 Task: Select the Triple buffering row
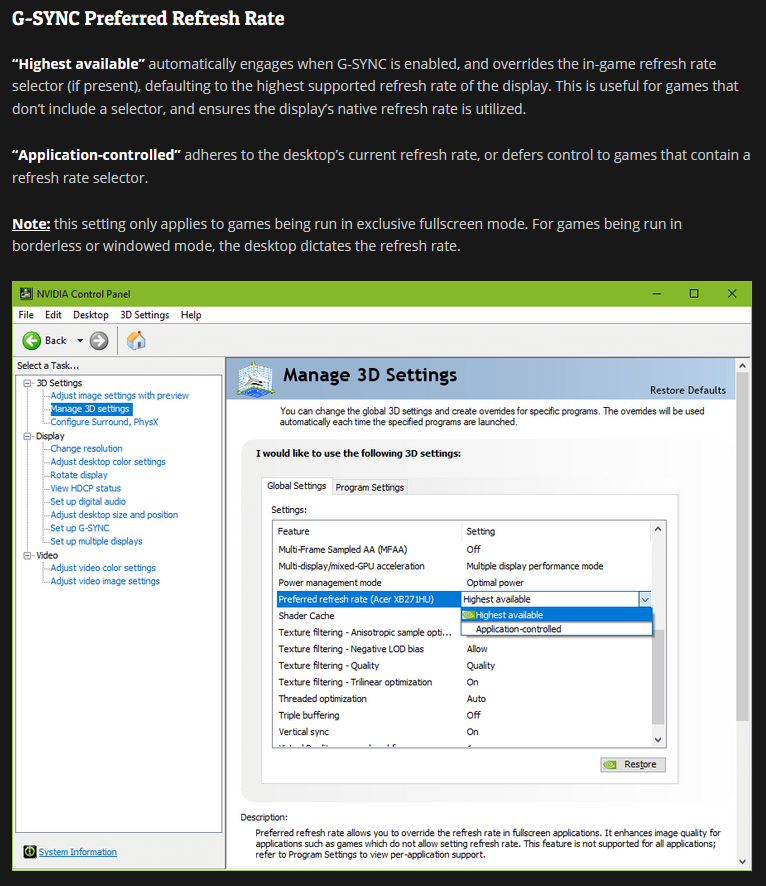tap(463, 715)
